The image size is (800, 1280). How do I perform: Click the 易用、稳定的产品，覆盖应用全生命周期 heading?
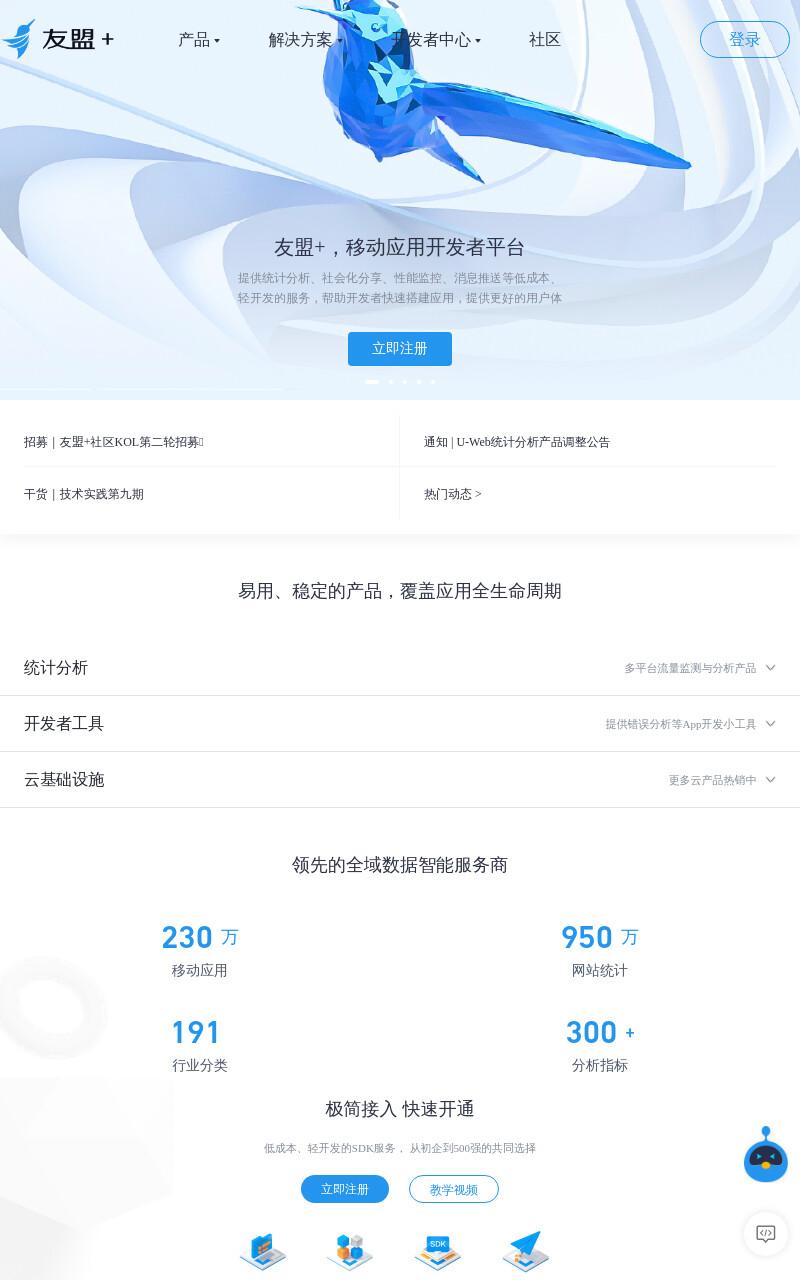[400, 591]
